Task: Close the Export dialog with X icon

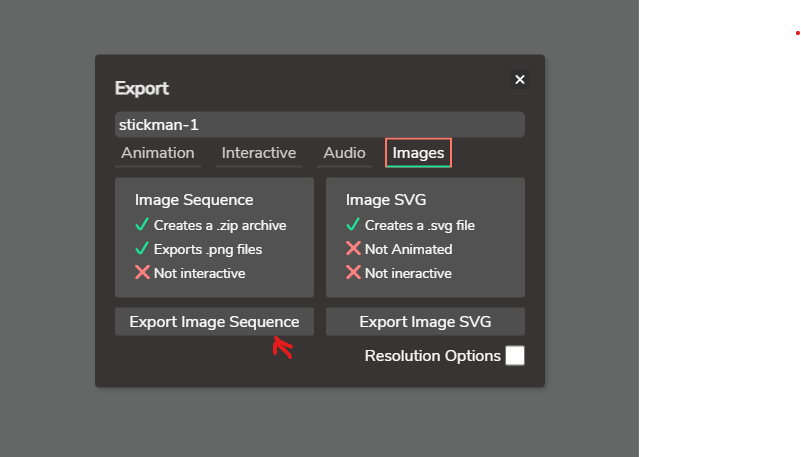Action: 520,80
